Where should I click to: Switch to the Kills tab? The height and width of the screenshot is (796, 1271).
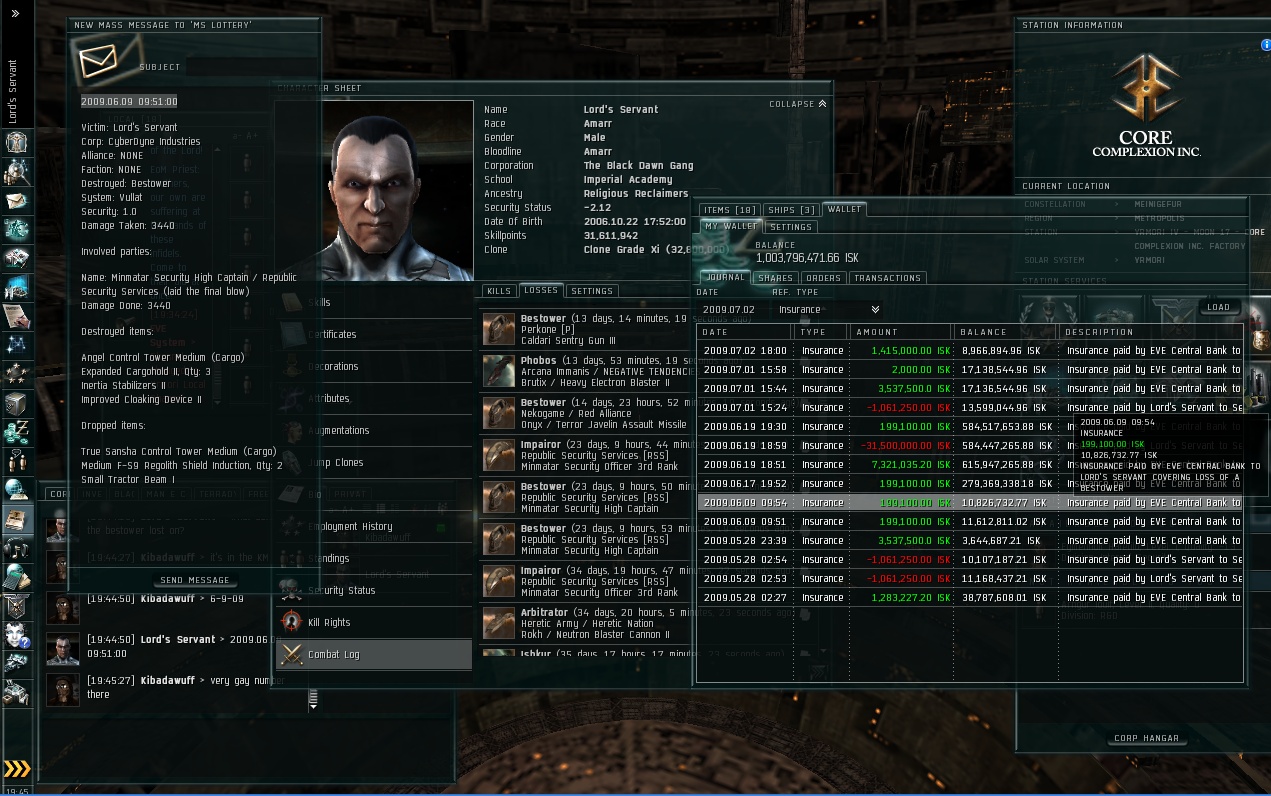(x=499, y=291)
